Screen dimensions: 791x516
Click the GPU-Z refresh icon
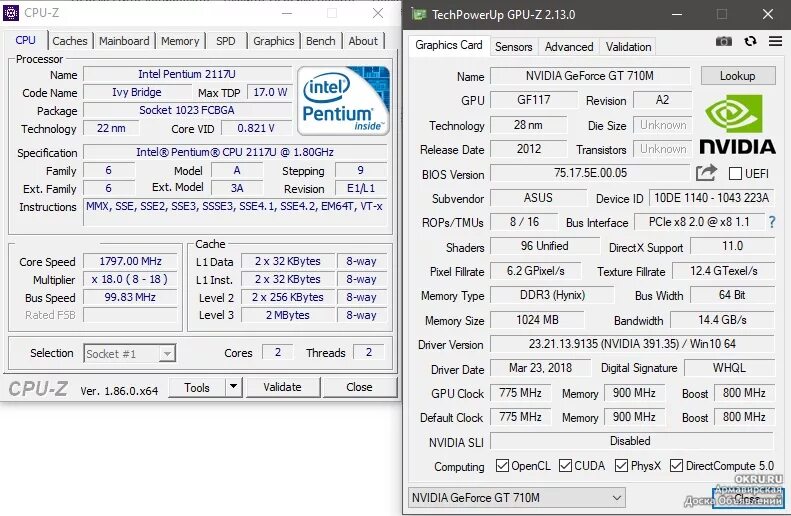(x=750, y=41)
